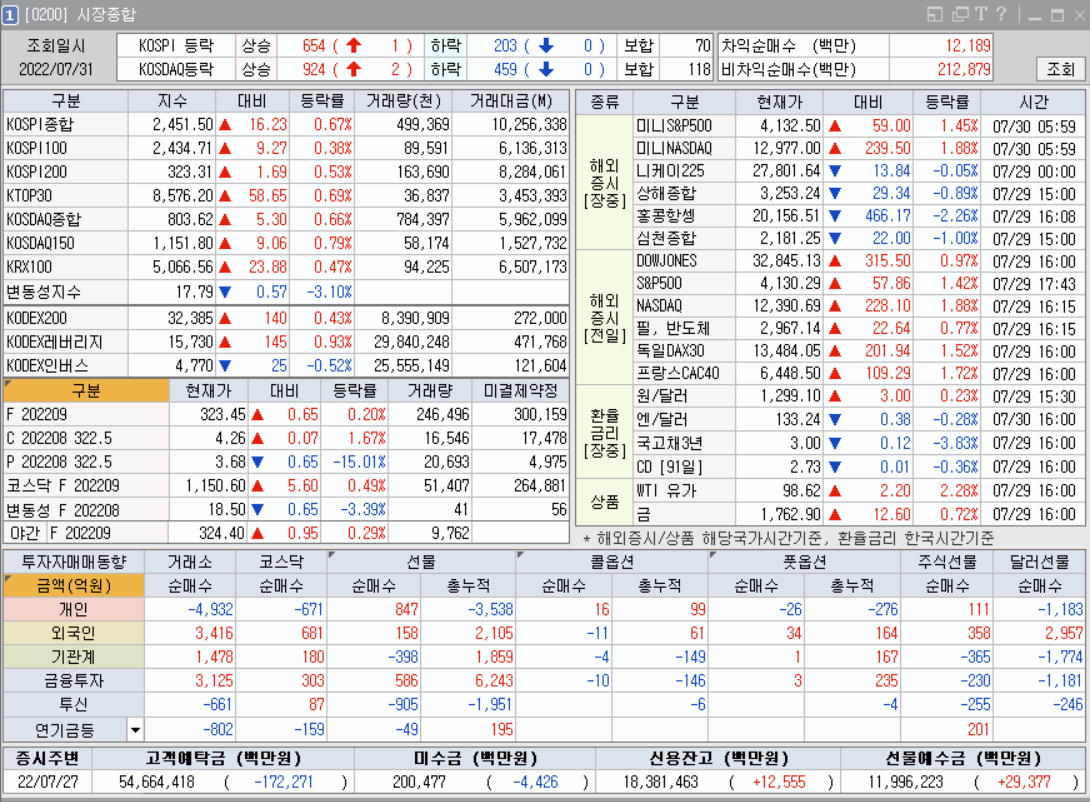Maximize the 시장종합 window
This screenshot has width=1090, height=802.
[1057, 15]
